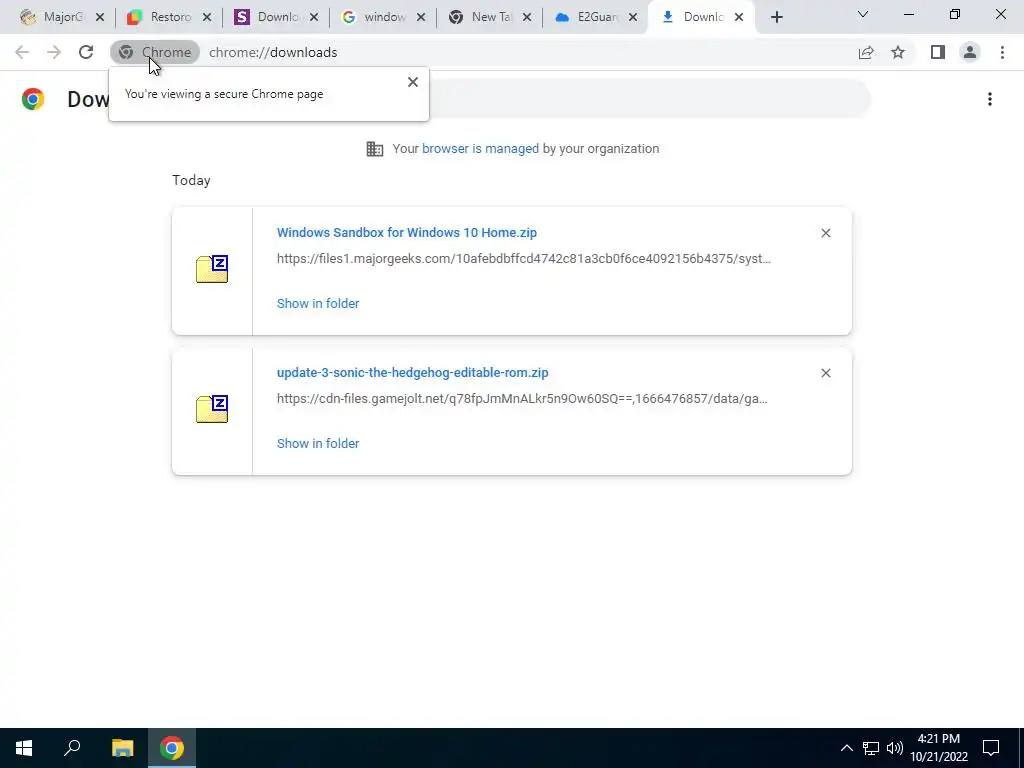Open taskbar search magnifier
This screenshot has height=768, width=1024.
click(72, 748)
